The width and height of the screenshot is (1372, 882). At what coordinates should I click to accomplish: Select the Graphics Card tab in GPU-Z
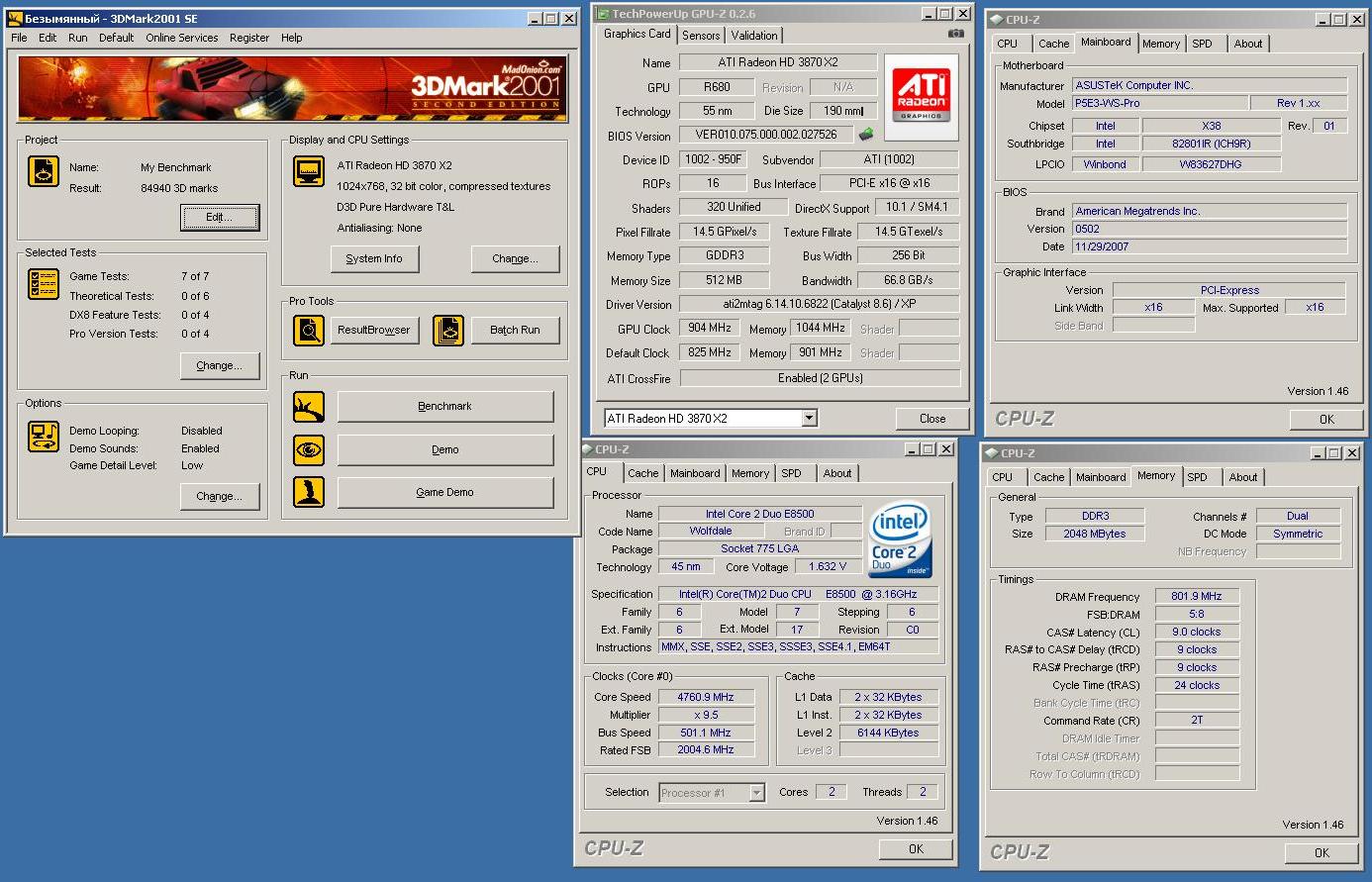pyautogui.click(x=637, y=34)
